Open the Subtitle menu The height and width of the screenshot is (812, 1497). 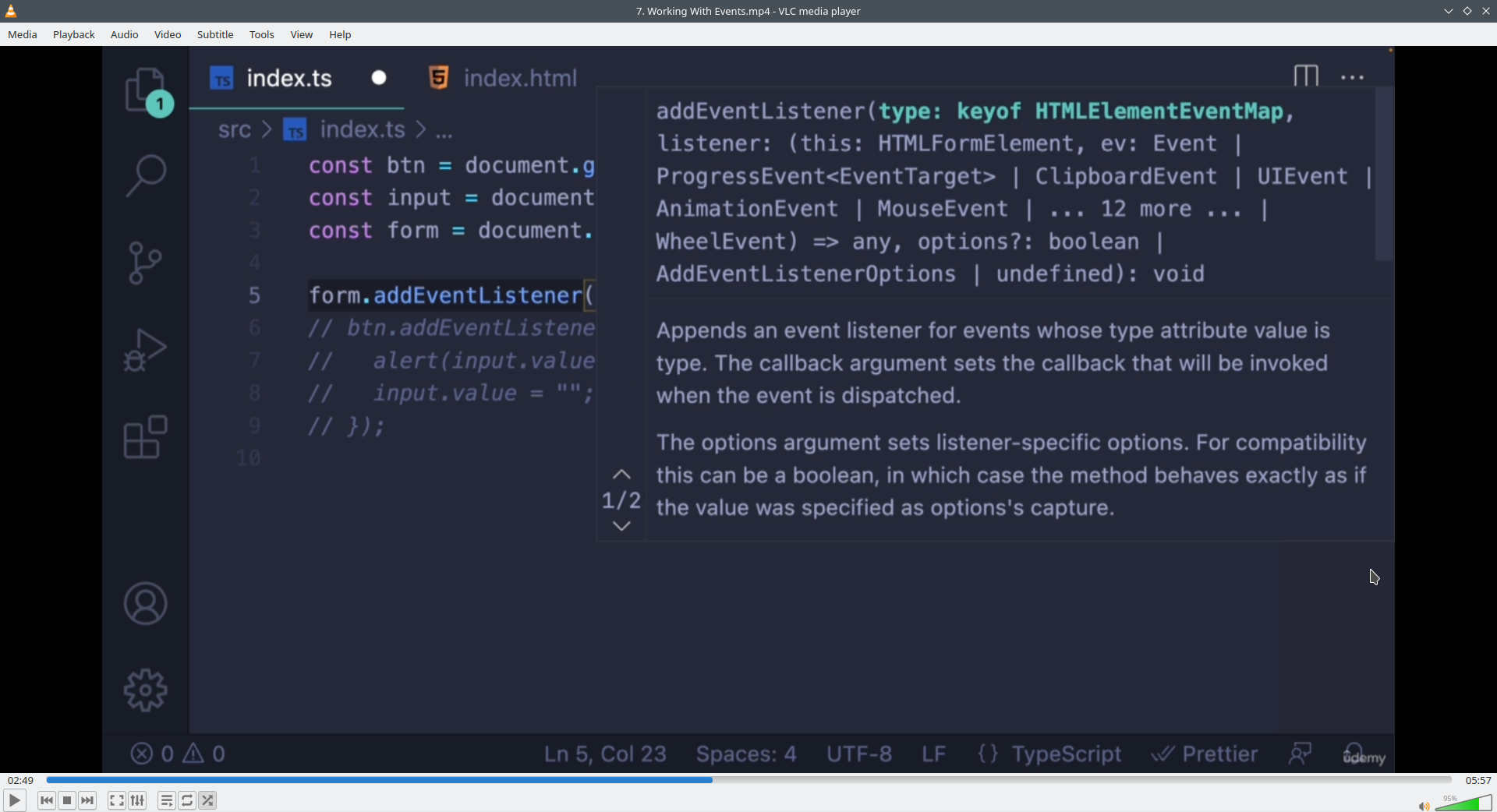click(x=215, y=34)
